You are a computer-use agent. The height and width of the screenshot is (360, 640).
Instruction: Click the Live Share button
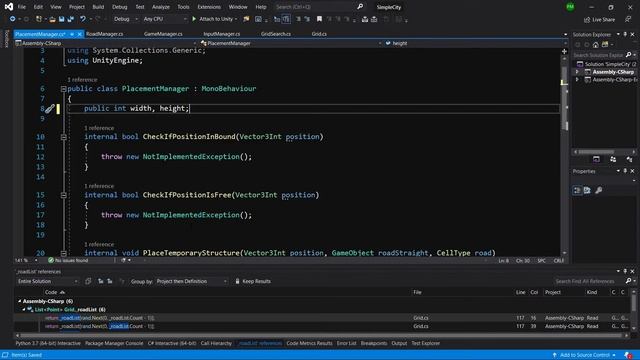coord(599,20)
